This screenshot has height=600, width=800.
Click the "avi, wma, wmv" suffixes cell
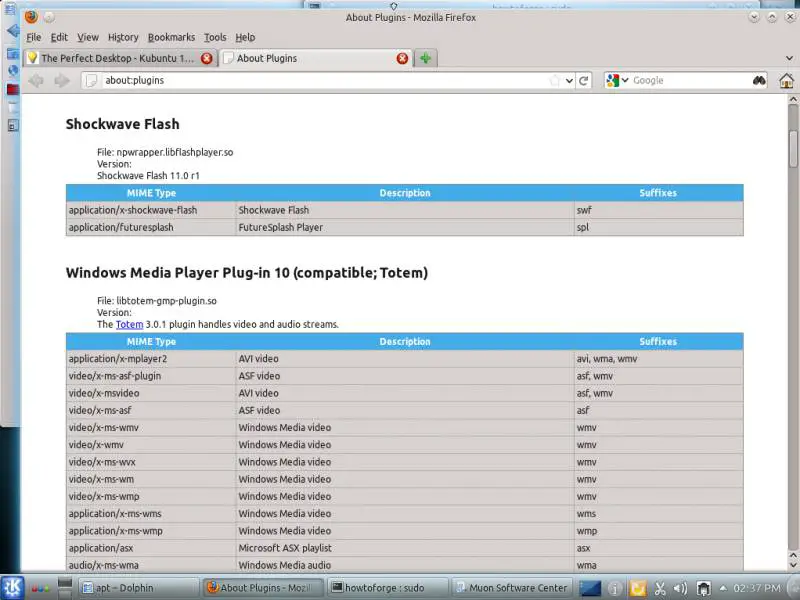point(659,359)
